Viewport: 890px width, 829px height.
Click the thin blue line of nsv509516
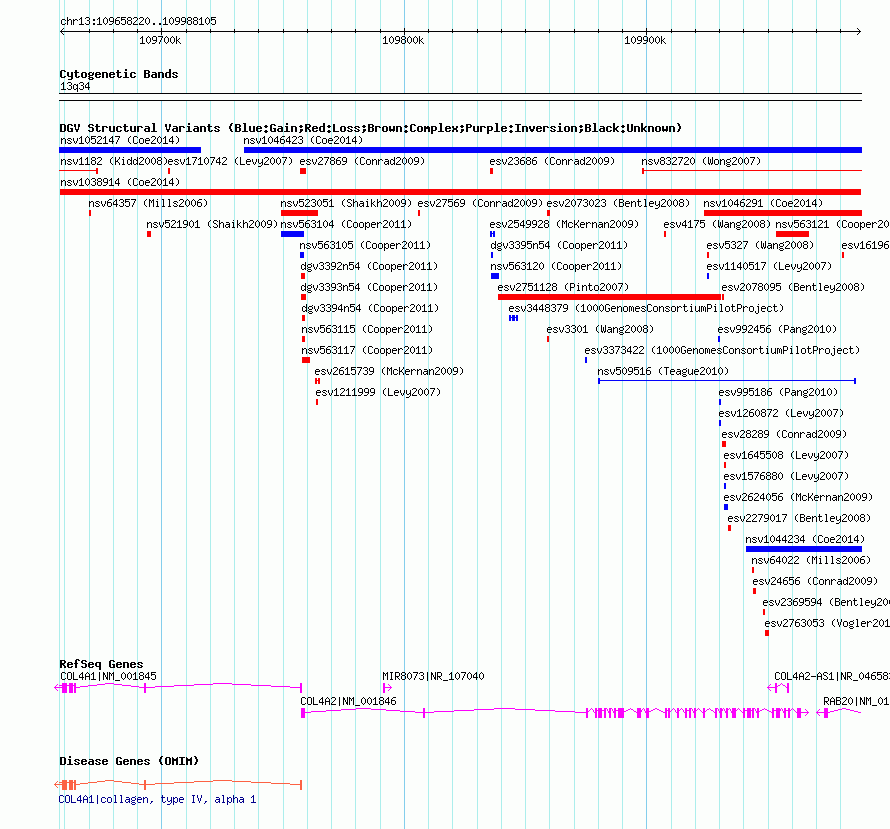coord(727,381)
